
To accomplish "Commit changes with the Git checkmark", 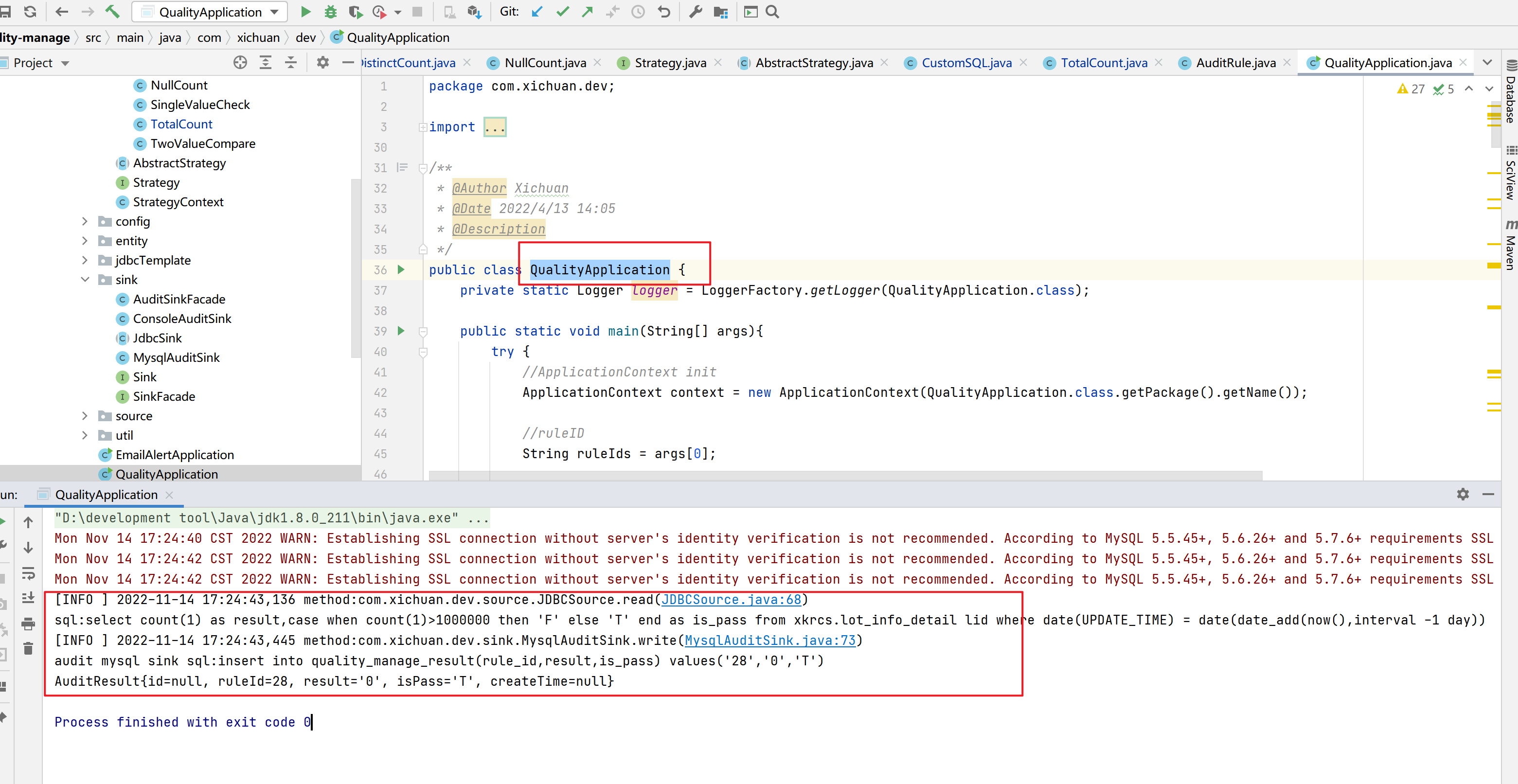I will point(563,12).
